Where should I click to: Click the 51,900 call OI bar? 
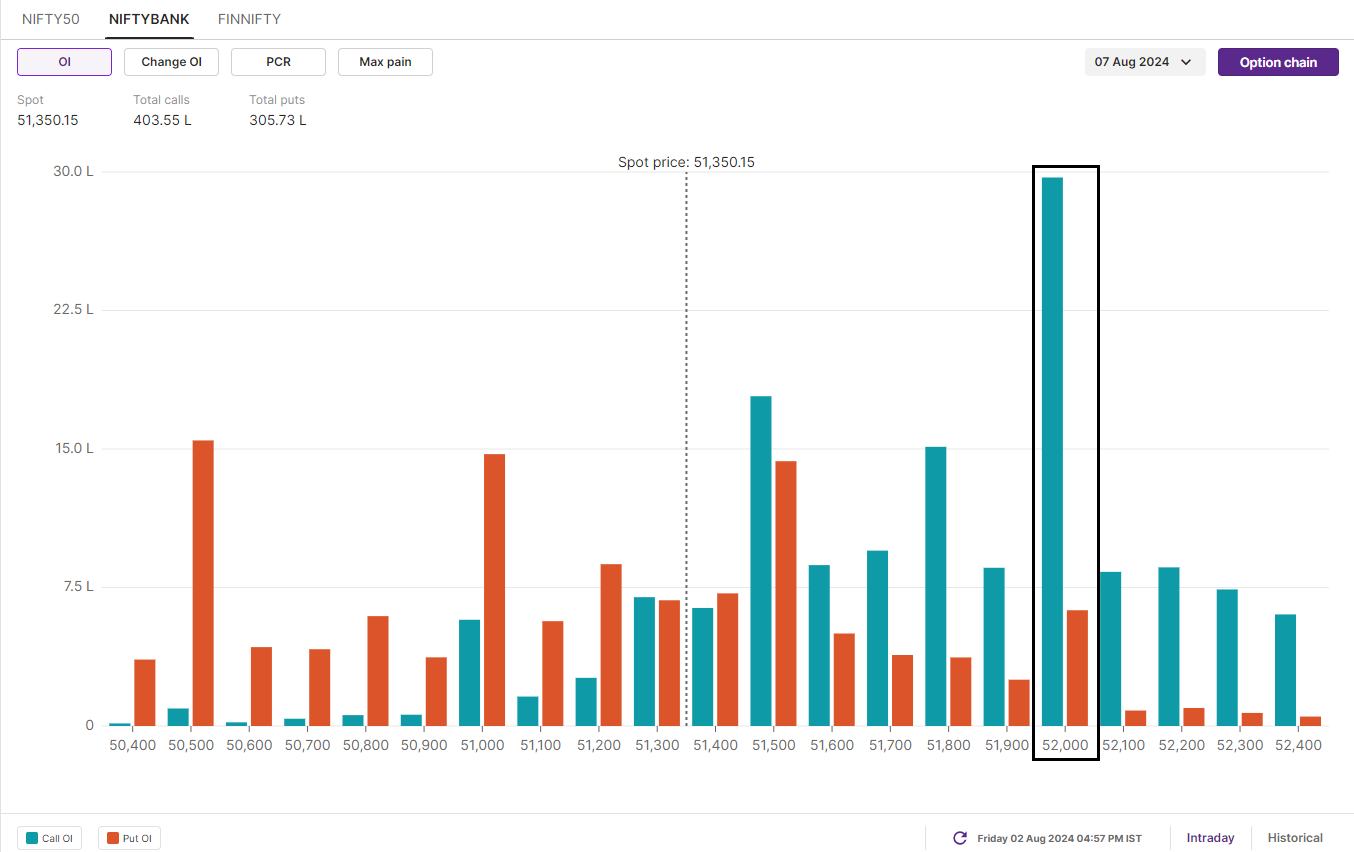tap(994, 647)
